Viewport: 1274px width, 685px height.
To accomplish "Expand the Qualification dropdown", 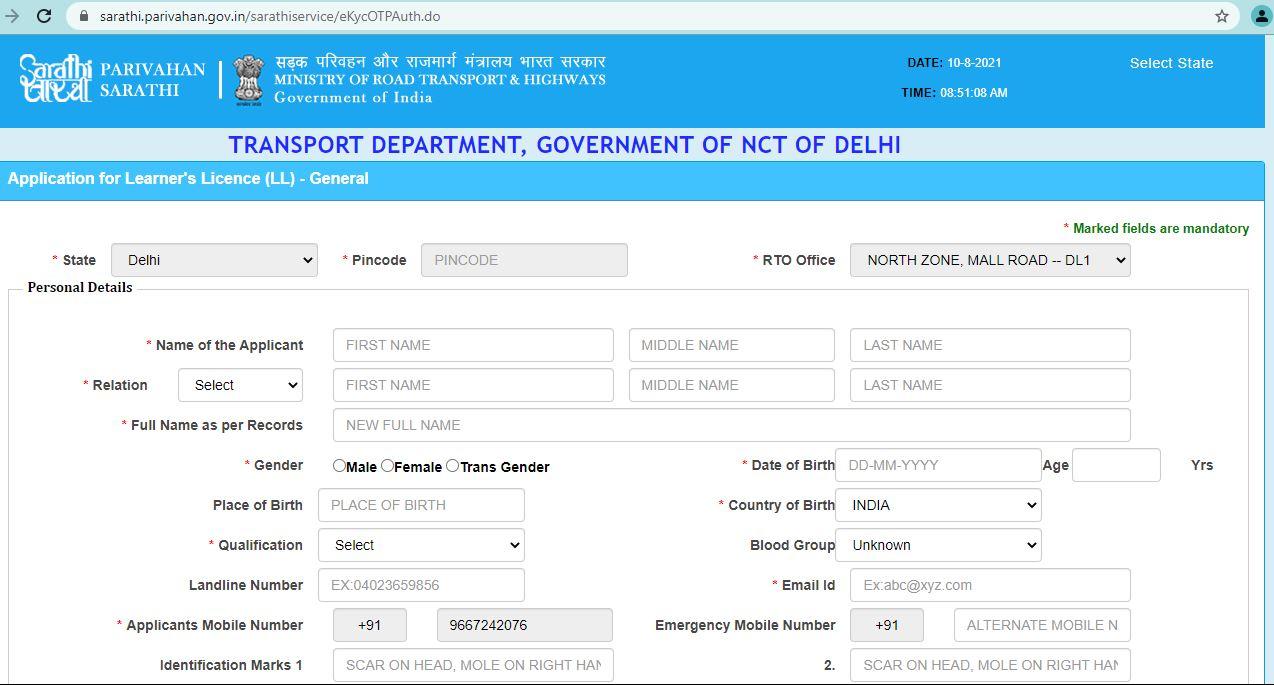I will point(421,545).
